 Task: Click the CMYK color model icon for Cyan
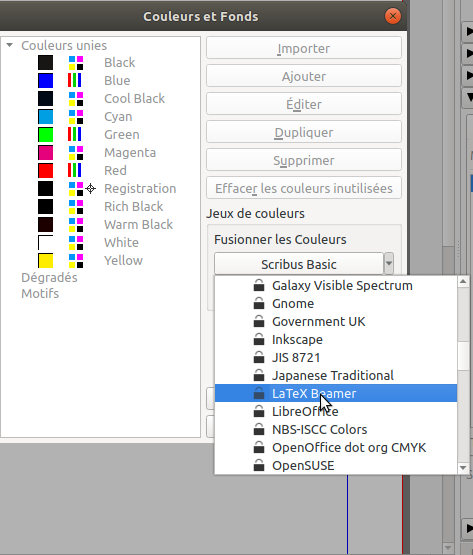click(76, 116)
